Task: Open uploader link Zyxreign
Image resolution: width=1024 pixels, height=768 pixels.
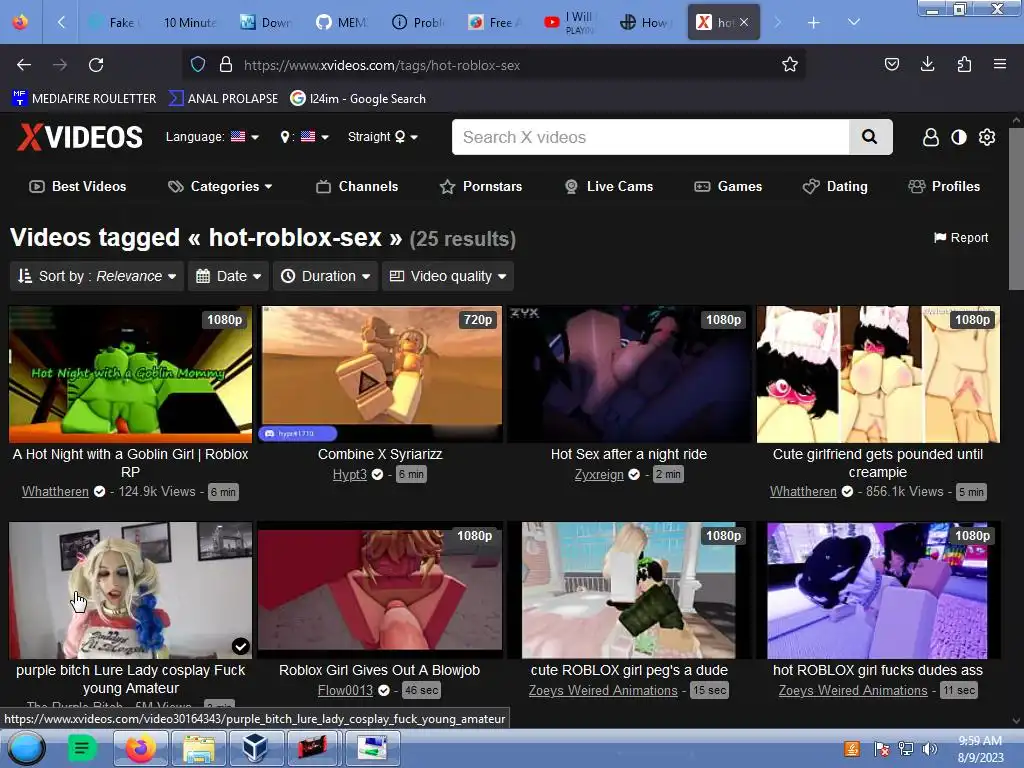Action: [x=599, y=475]
